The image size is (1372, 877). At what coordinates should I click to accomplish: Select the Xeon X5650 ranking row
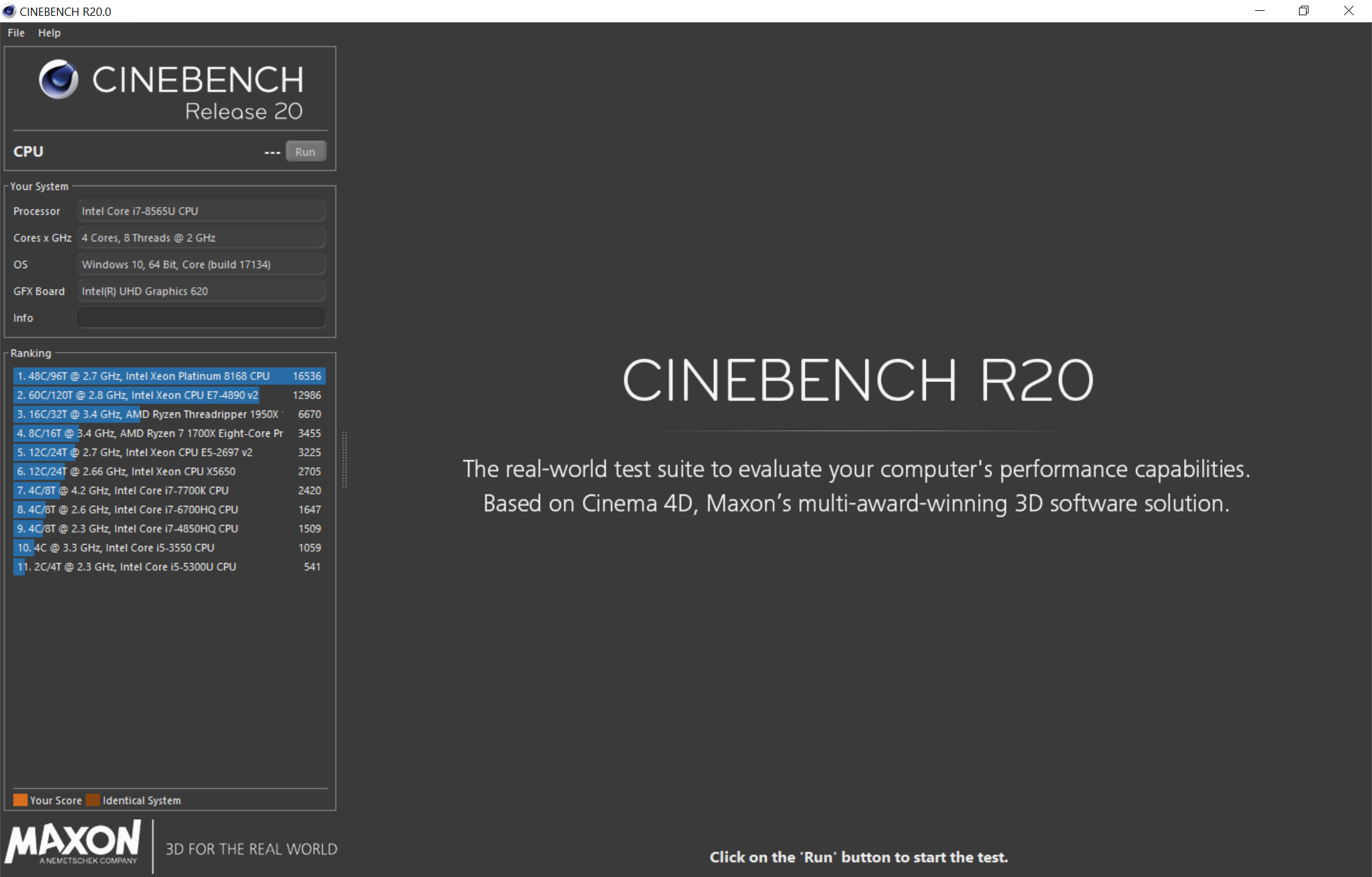pos(170,472)
